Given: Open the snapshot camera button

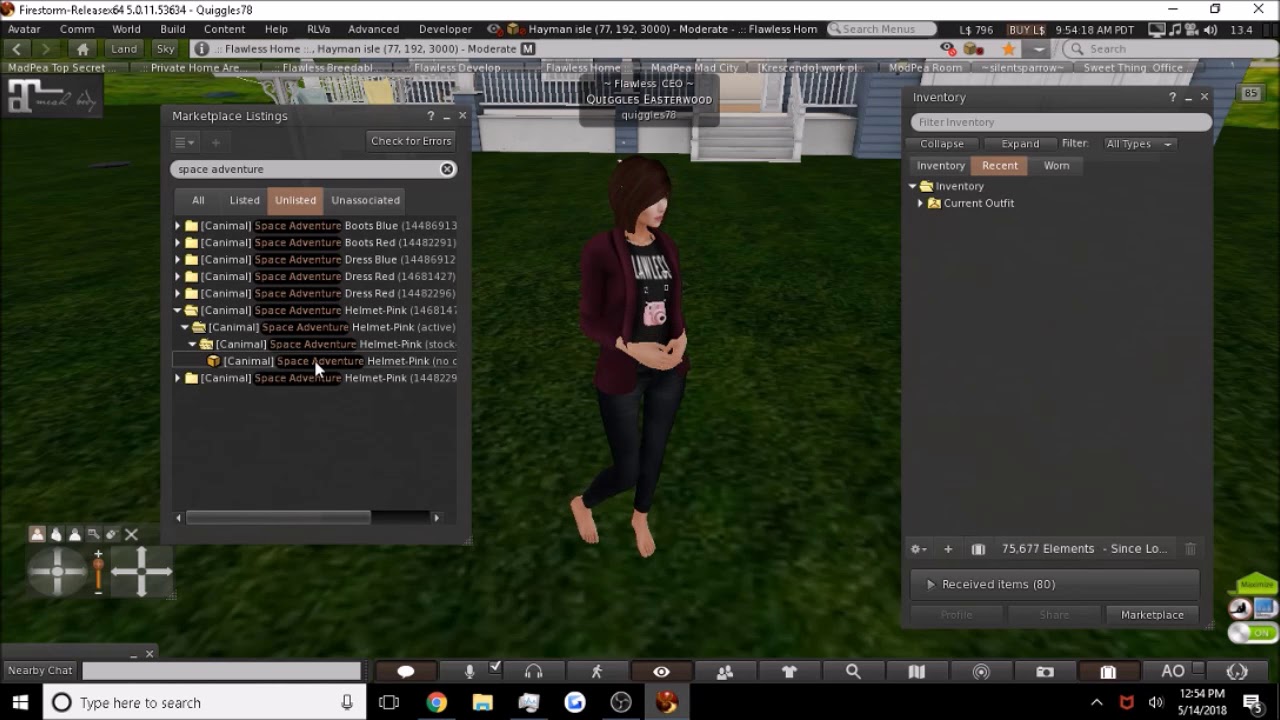Looking at the screenshot, I should coord(1045,672).
